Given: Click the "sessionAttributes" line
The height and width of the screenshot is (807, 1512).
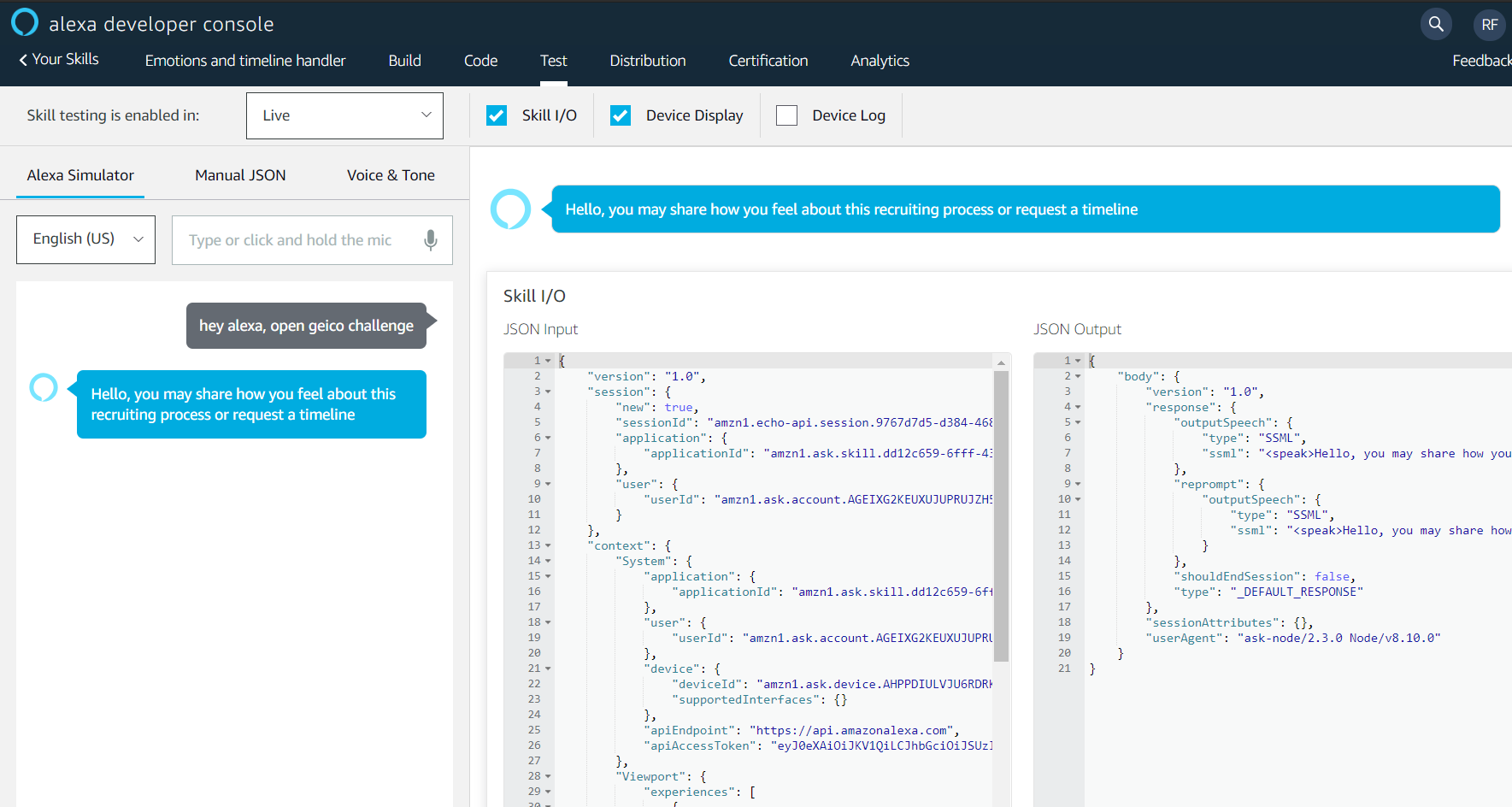Looking at the screenshot, I should click(x=1229, y=623).
